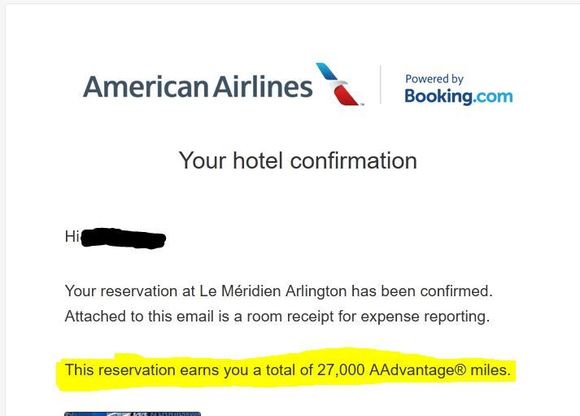580x416 pixels.
Task: Open the hotel thumbnail image at bottom
Action: tap(132, 414)
